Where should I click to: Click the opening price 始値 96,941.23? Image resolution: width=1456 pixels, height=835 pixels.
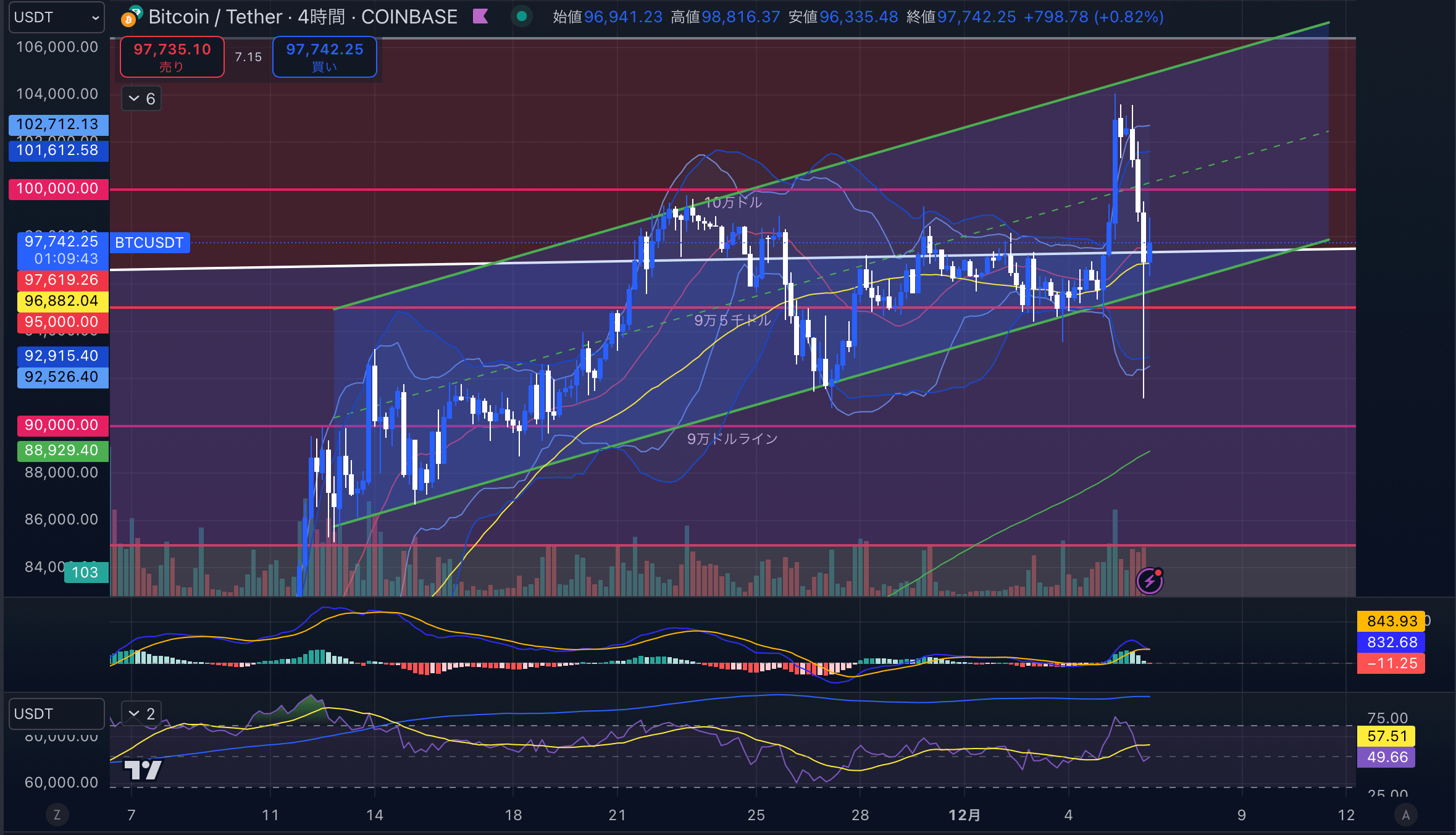pos(608,17)
